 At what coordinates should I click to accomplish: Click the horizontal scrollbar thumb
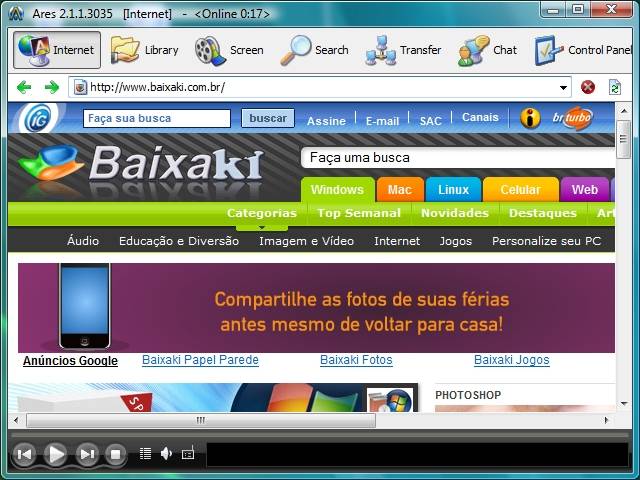201,420
